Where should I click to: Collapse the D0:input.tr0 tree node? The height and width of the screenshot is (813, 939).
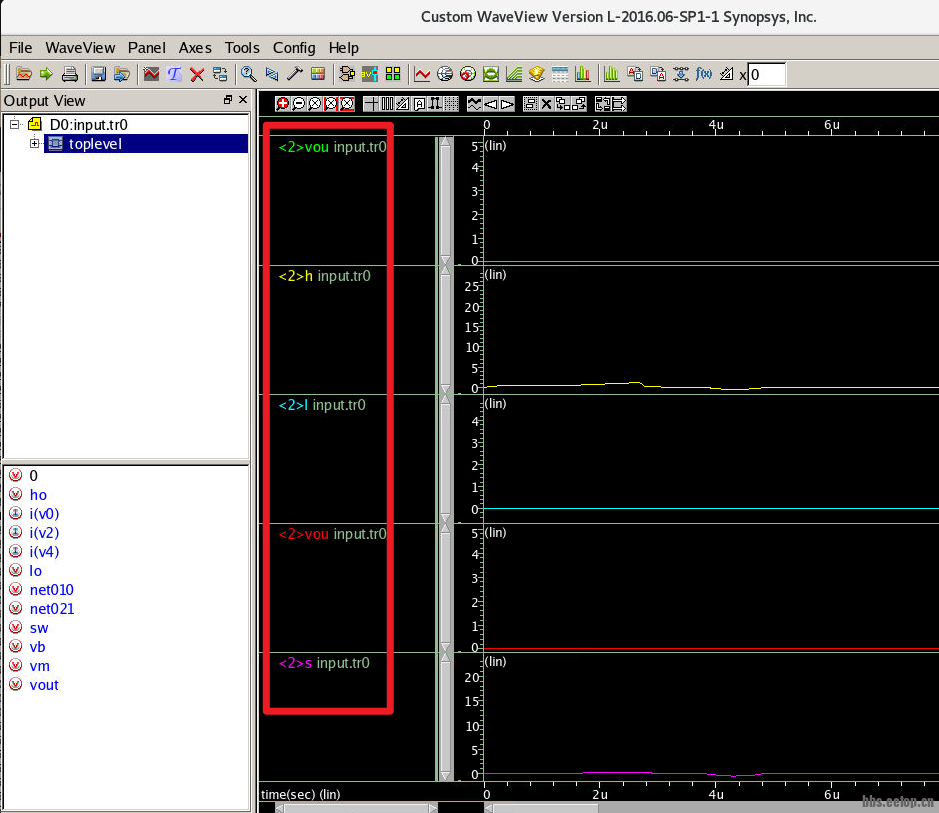pos(14,125)
